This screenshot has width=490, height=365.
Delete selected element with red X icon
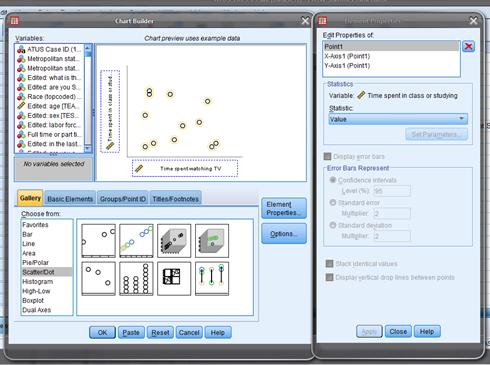pyautogui.click(x=468, y=46)
